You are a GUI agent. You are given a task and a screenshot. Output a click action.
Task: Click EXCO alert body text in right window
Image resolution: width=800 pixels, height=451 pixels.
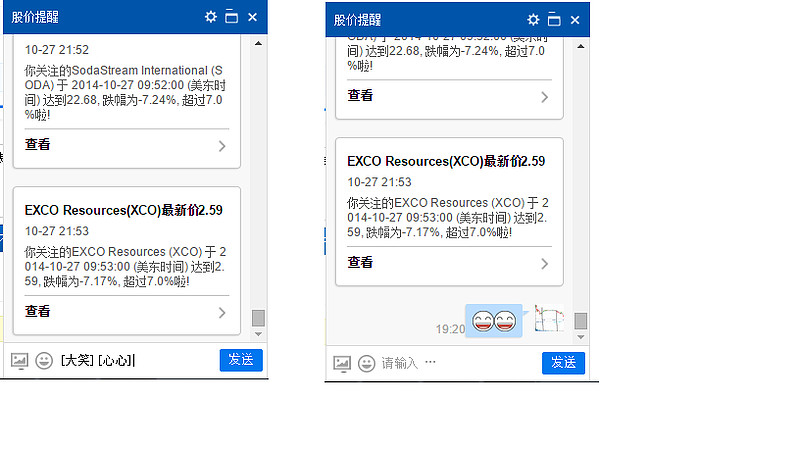tap(447, 217)
